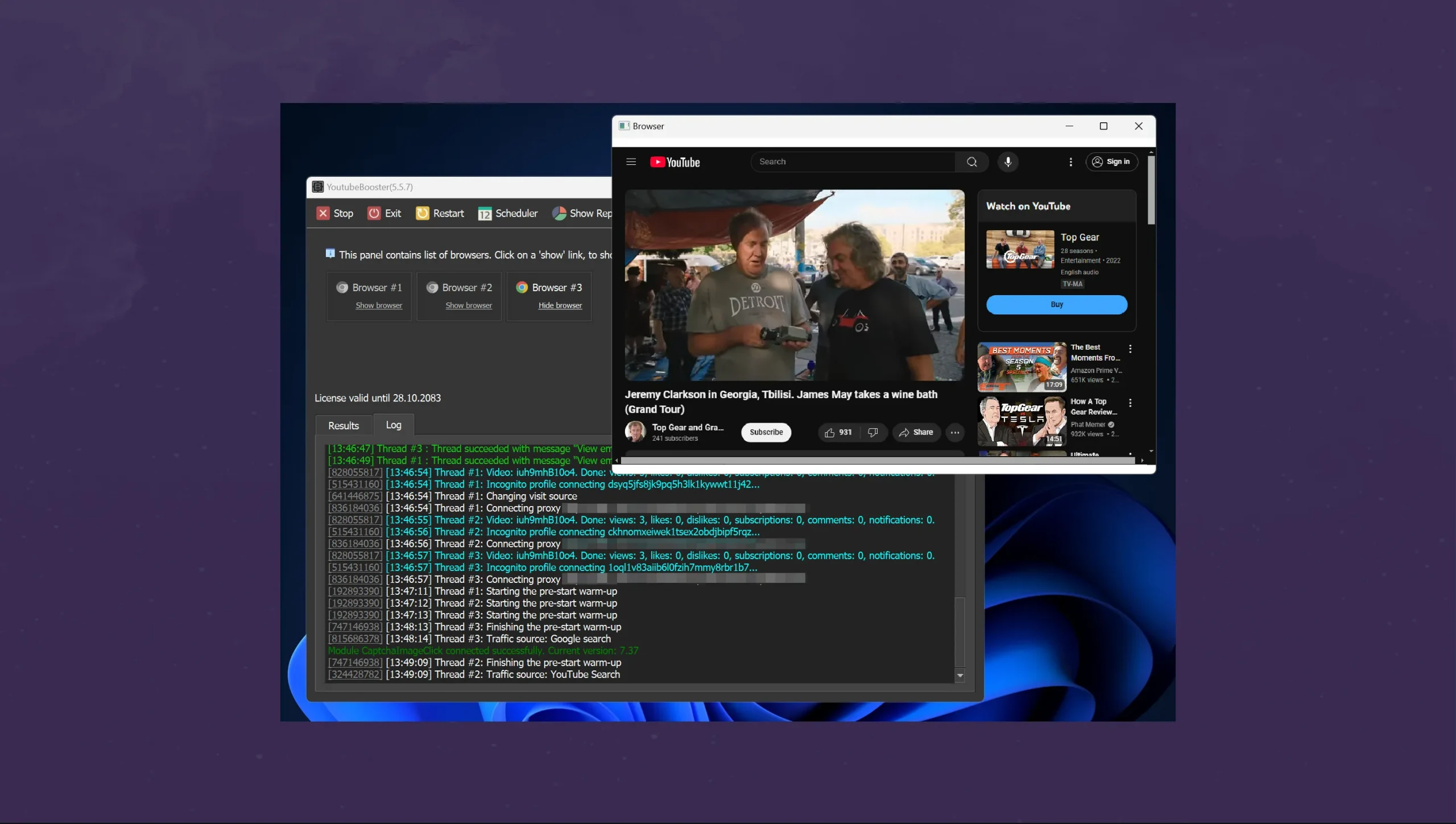Click the Top Gear and Gra... channel avatar
Image resolution: width=1456 pixels, height=824 pixels.
click(635, 432)
